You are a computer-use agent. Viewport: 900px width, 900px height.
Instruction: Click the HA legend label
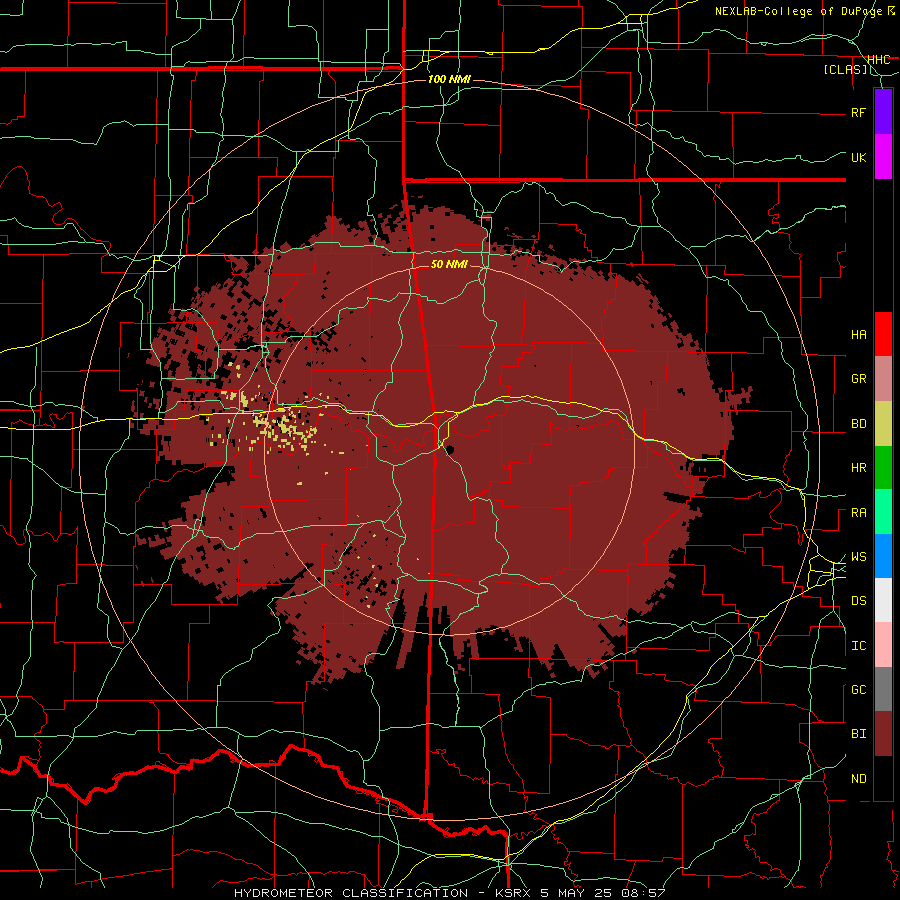pyautogui.click(x=858, y=335)
